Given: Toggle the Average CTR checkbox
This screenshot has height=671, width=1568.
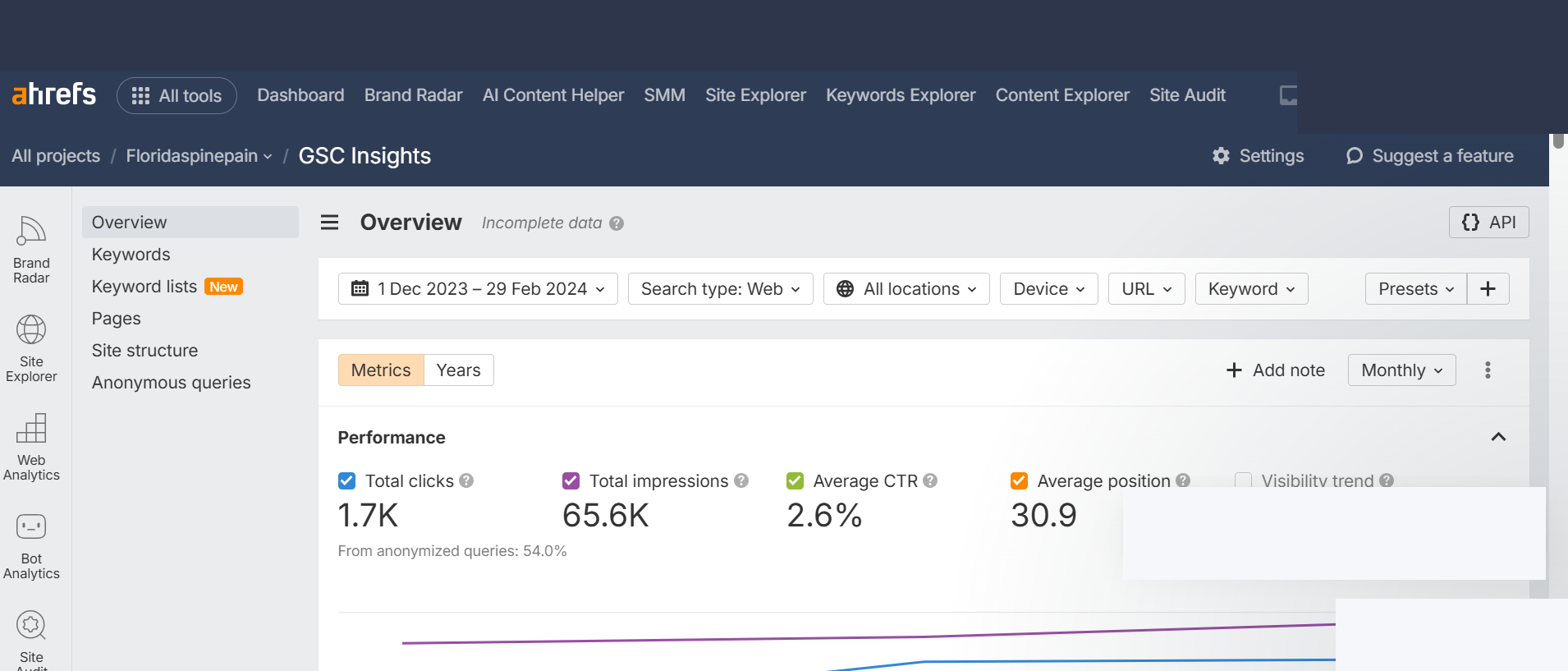Looking at the screenshot, I should coord(795,480).
